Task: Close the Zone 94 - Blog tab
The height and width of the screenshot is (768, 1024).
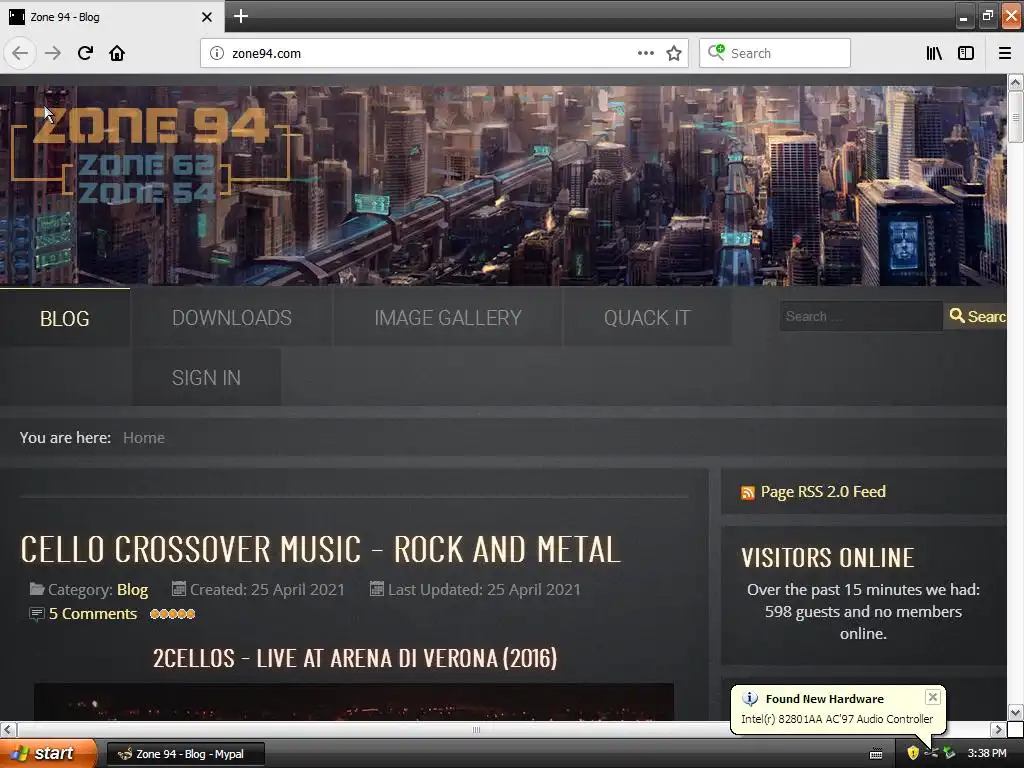Action: pos(206,17)
